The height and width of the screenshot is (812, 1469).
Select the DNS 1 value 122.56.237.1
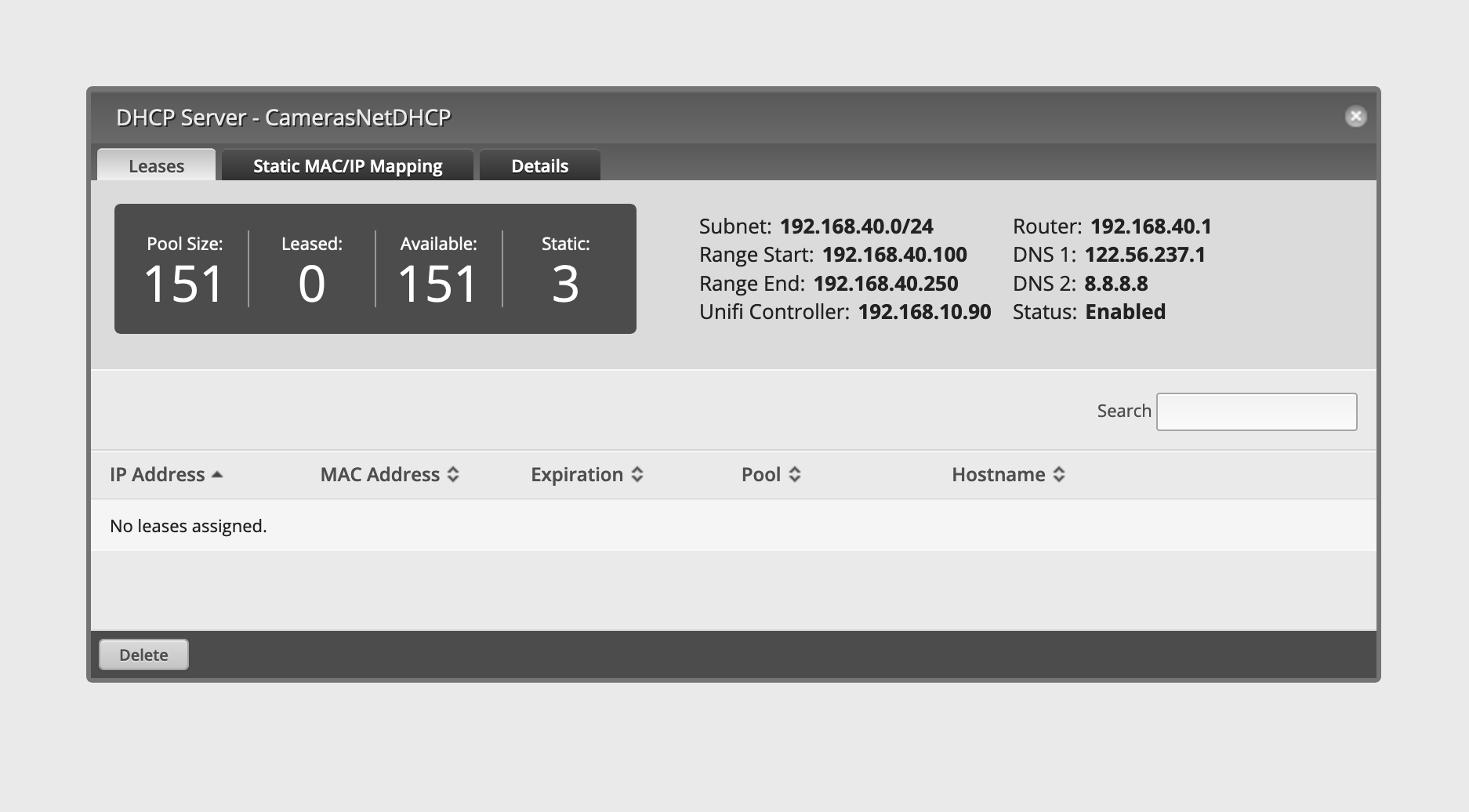coord(1144,255)
